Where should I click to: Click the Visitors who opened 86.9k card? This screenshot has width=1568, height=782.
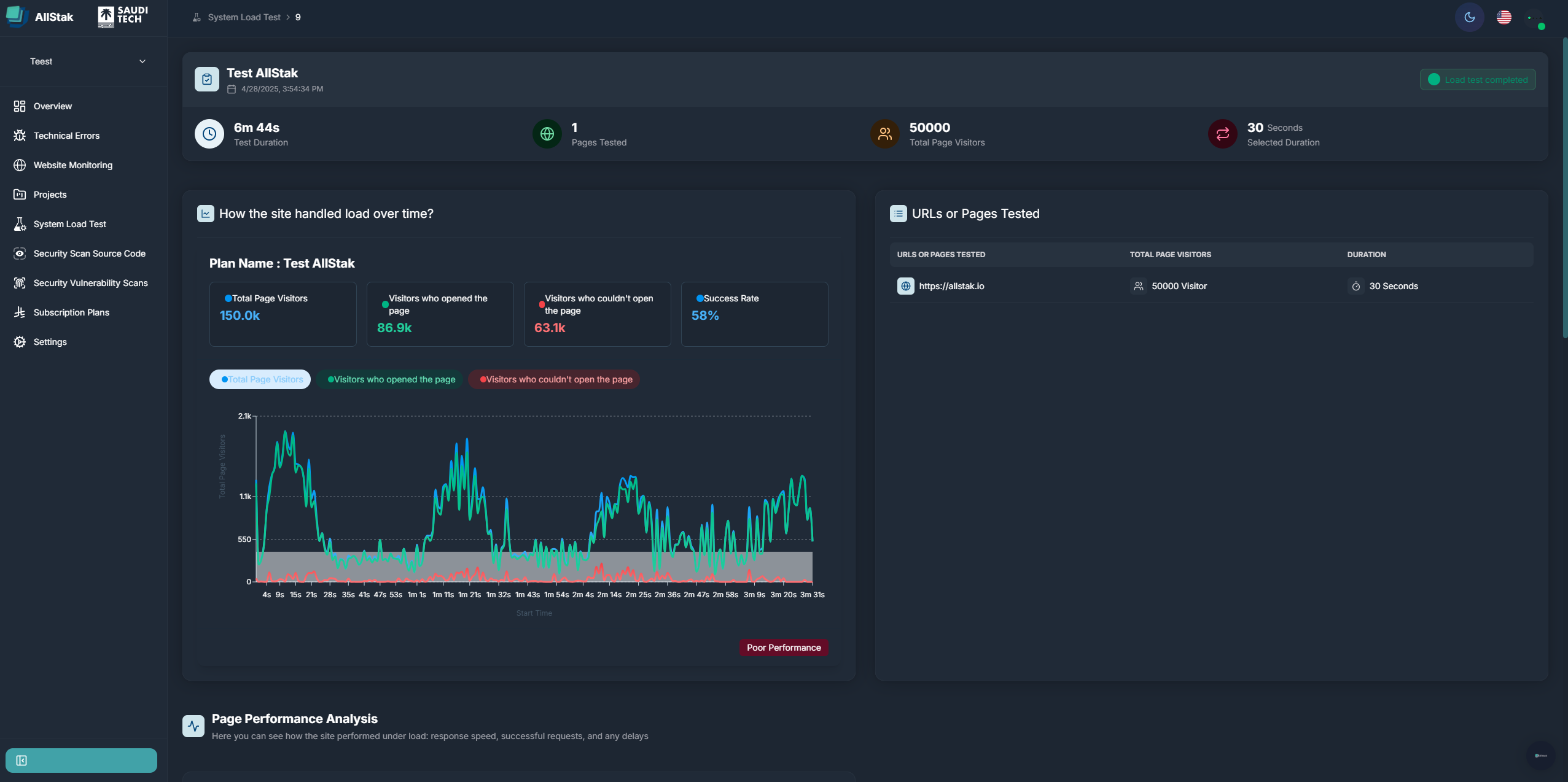tap(440, 314)
